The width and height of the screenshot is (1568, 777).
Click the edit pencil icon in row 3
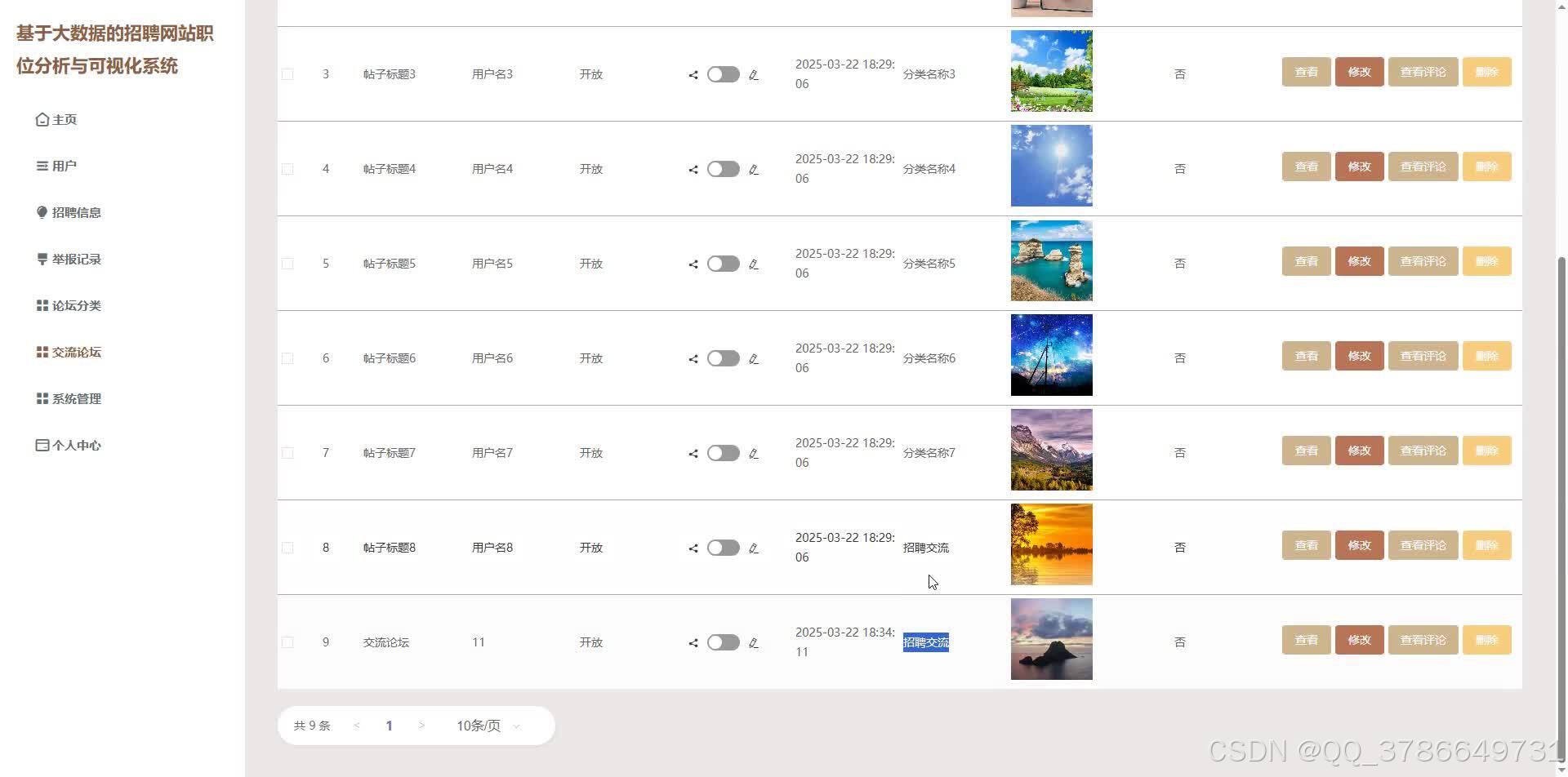click(x=754, y=74)
